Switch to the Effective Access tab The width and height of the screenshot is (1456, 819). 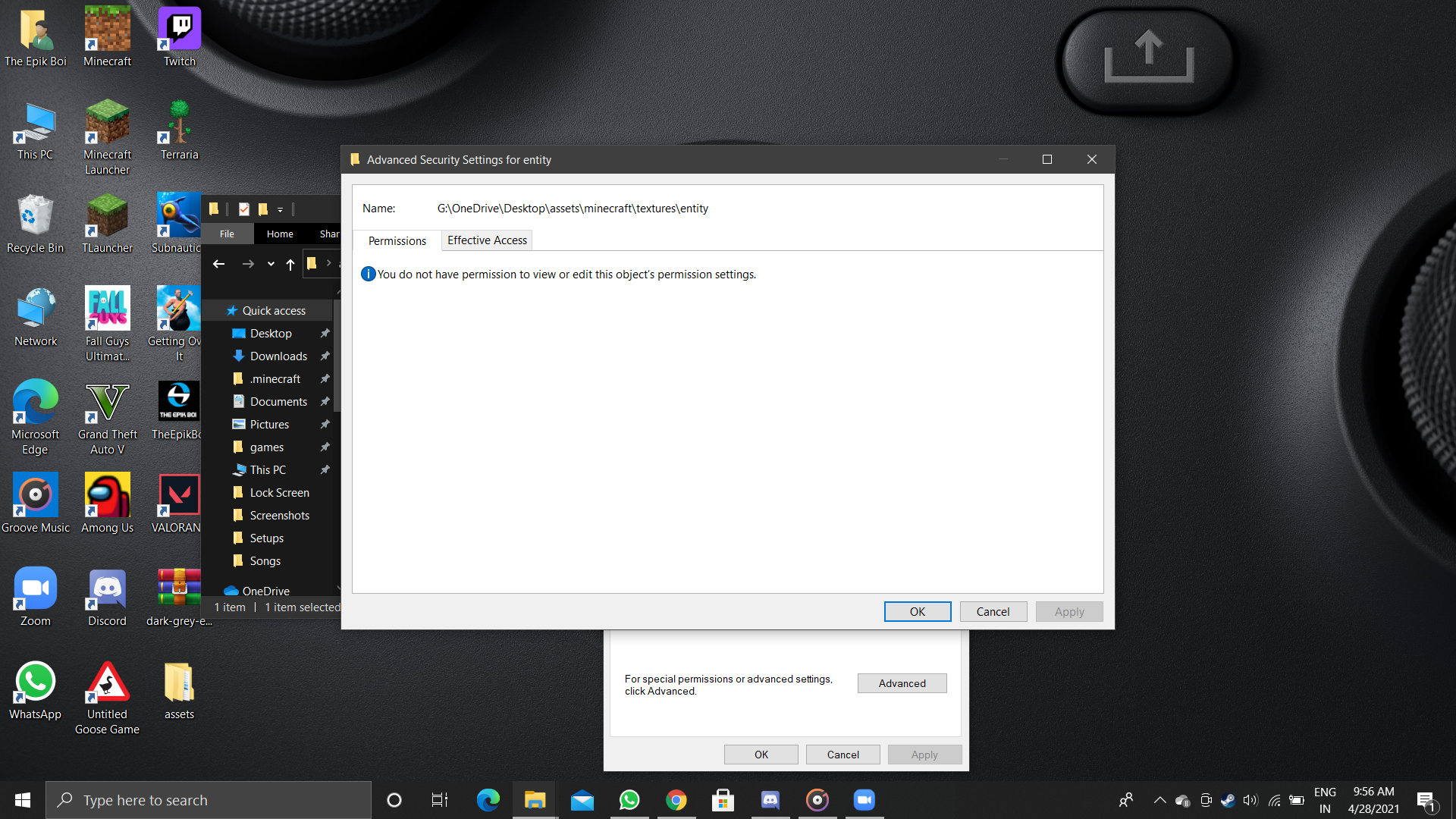[x=487, y=240]
